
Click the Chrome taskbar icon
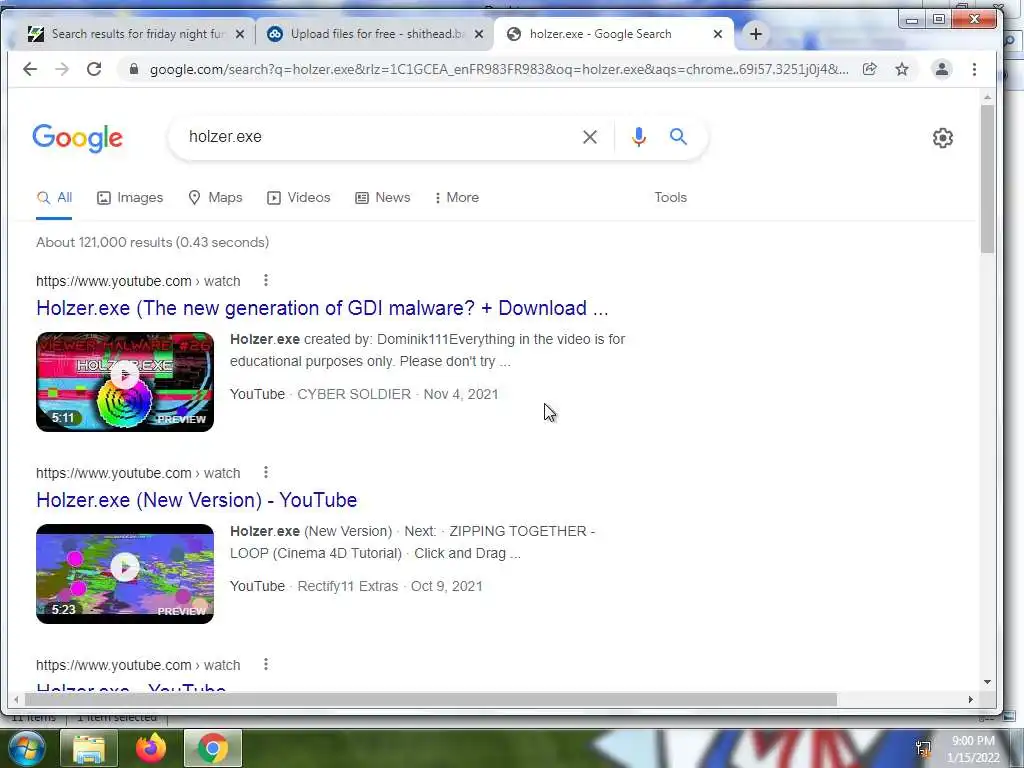pos(213,748)
